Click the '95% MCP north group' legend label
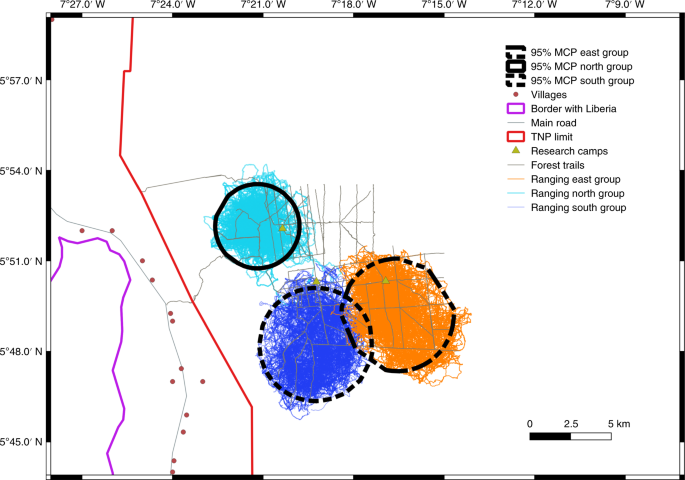 [x=581, y=67]
